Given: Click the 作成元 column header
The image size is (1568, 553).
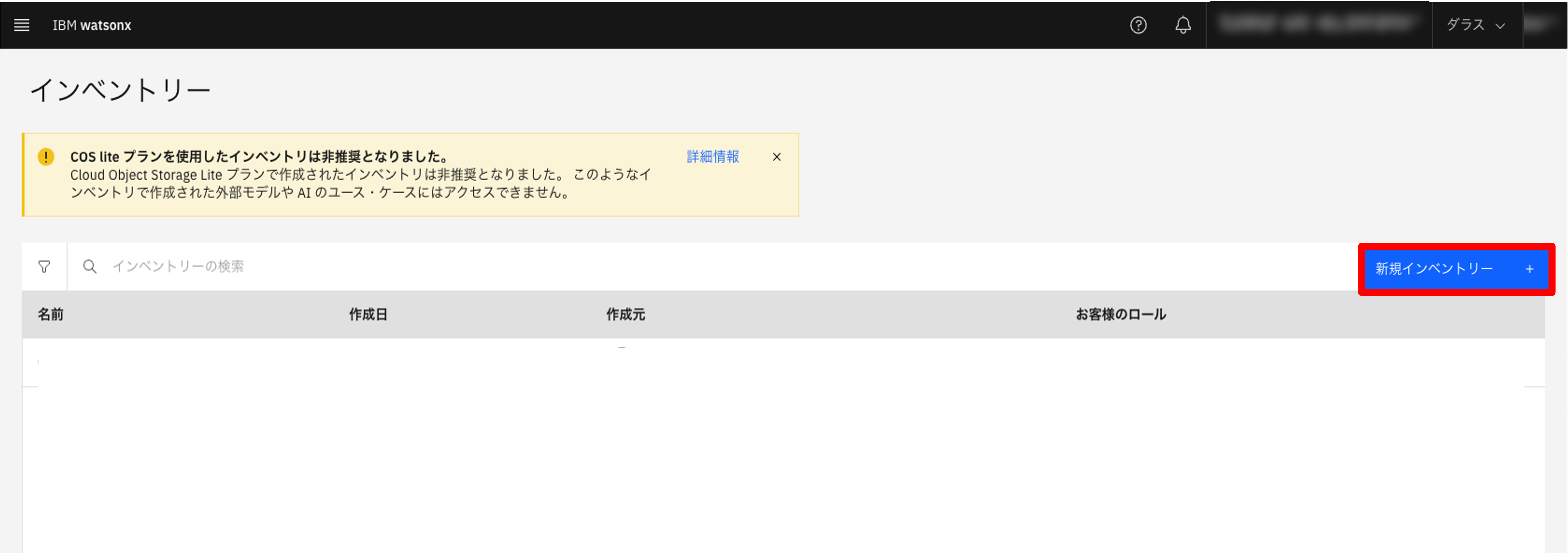Looking at the screenshot, I should coord(625,314).
